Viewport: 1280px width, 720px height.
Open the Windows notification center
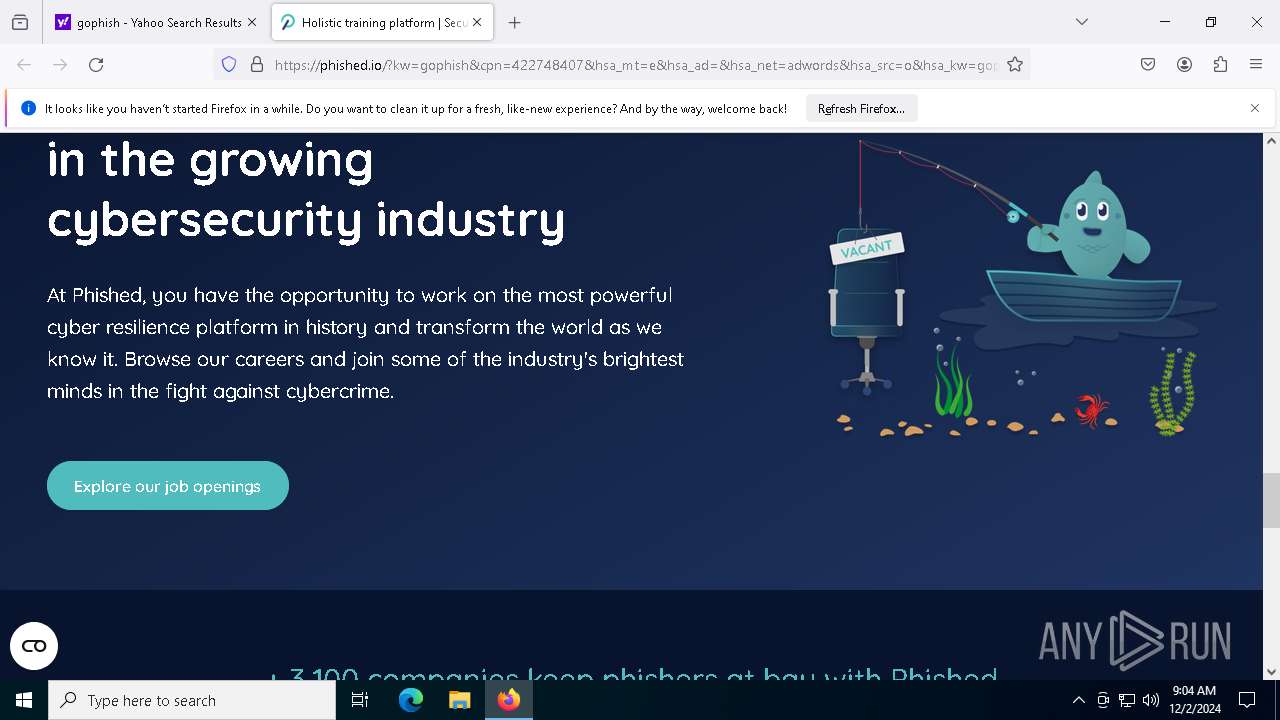[x=1247, y=700]
